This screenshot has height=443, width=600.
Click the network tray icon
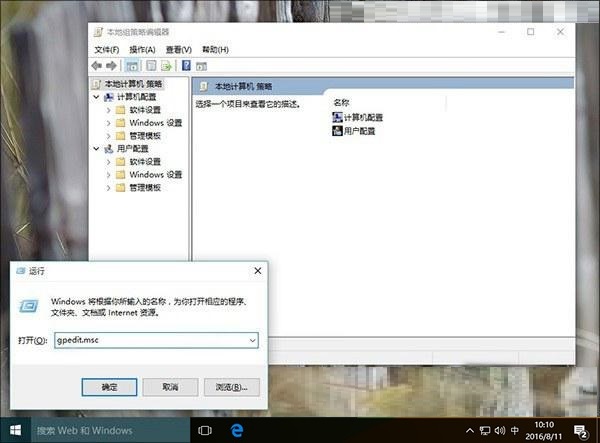point(485,431)
